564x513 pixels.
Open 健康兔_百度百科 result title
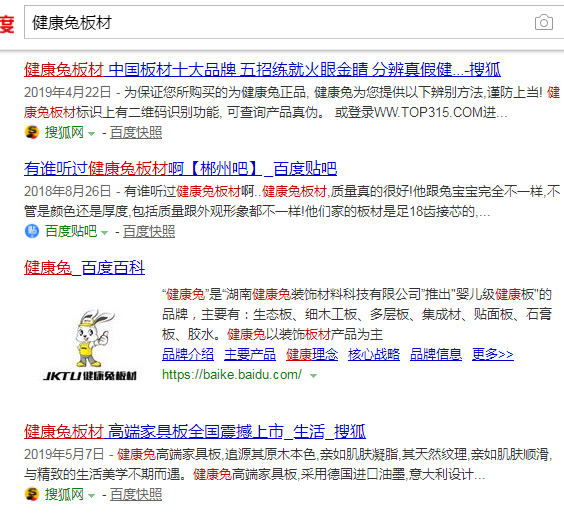[84, 268]
